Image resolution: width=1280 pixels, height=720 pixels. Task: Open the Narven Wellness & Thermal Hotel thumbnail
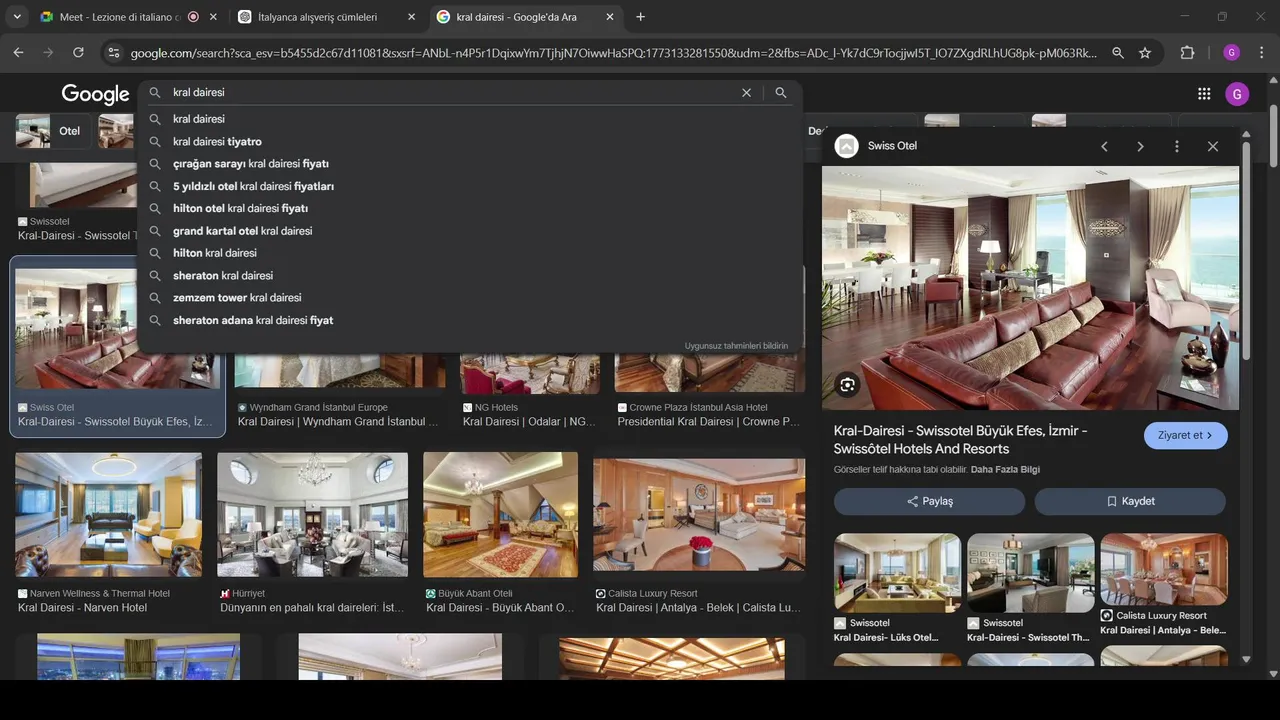coord(108,515)
